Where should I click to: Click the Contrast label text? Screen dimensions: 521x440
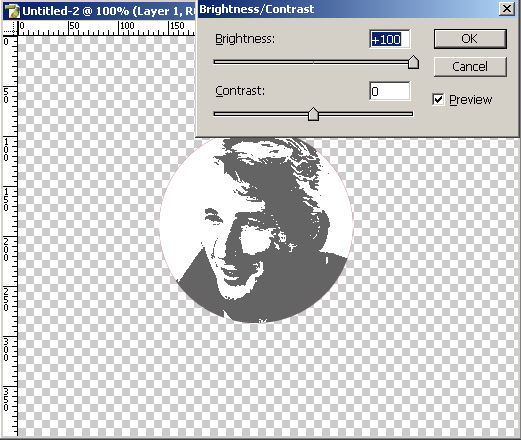point(240,91)
